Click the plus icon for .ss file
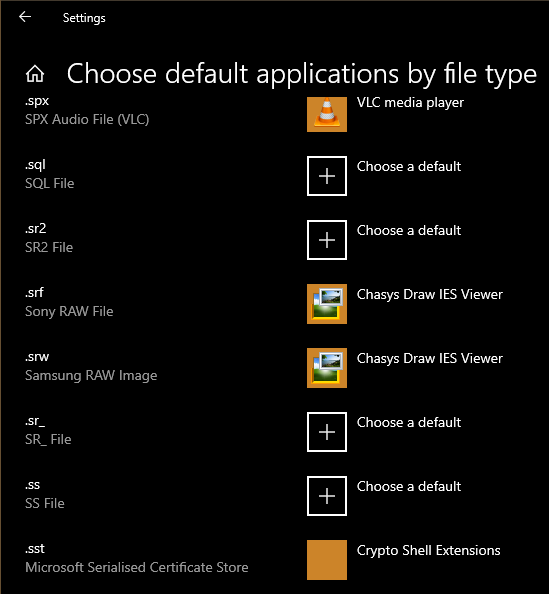 coord(327,496)
